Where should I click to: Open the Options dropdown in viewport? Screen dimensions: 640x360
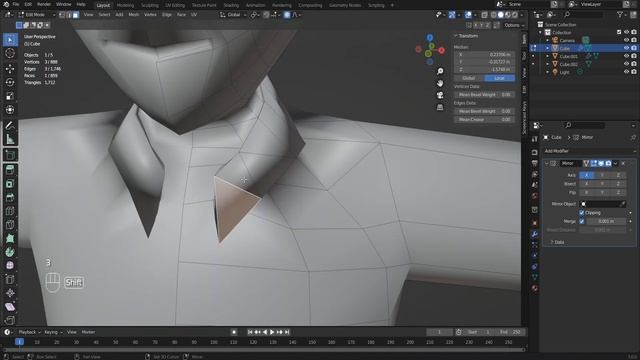pos(514,25)
